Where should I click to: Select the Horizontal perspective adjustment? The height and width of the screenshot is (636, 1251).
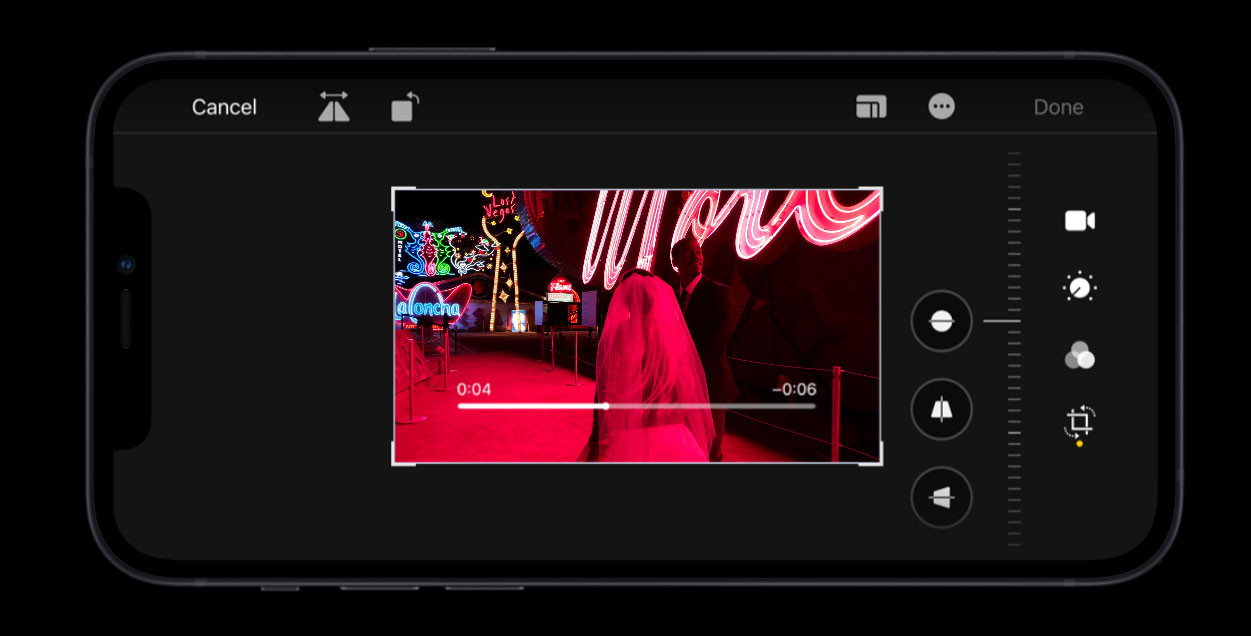[941, 497]
